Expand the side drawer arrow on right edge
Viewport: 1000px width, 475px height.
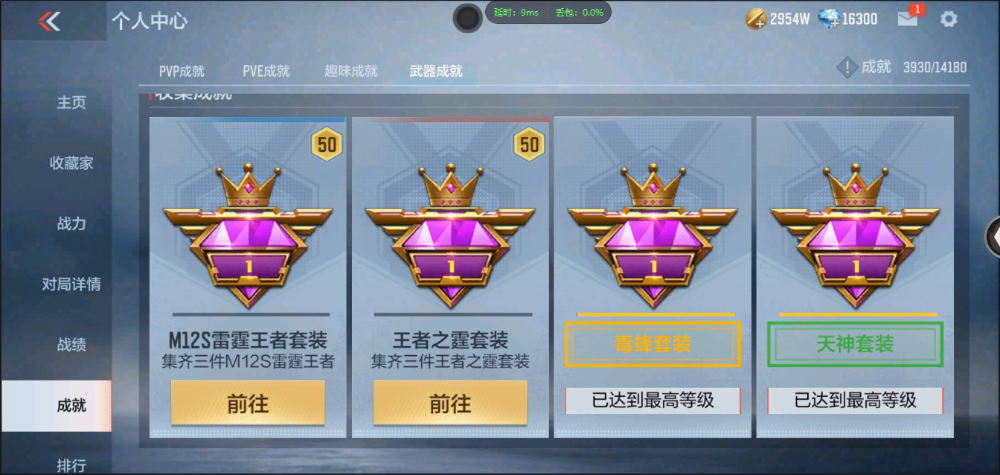(x=994, y=237)
